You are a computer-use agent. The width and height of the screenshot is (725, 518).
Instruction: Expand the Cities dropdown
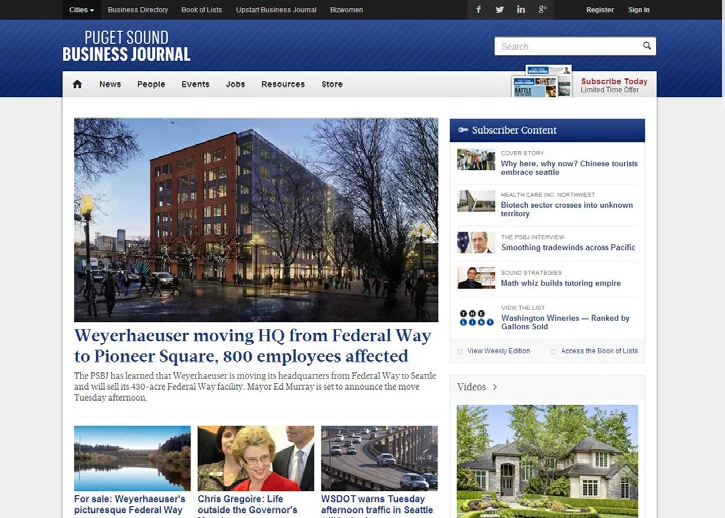pyautogui.click(x=81, y=10)
